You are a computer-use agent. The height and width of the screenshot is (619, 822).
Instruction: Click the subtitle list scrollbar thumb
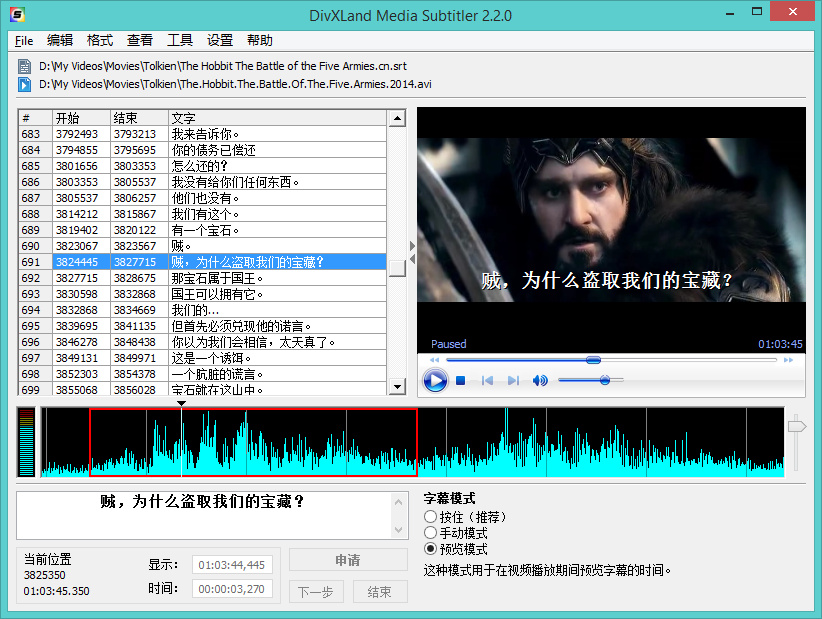pos(397,268)
